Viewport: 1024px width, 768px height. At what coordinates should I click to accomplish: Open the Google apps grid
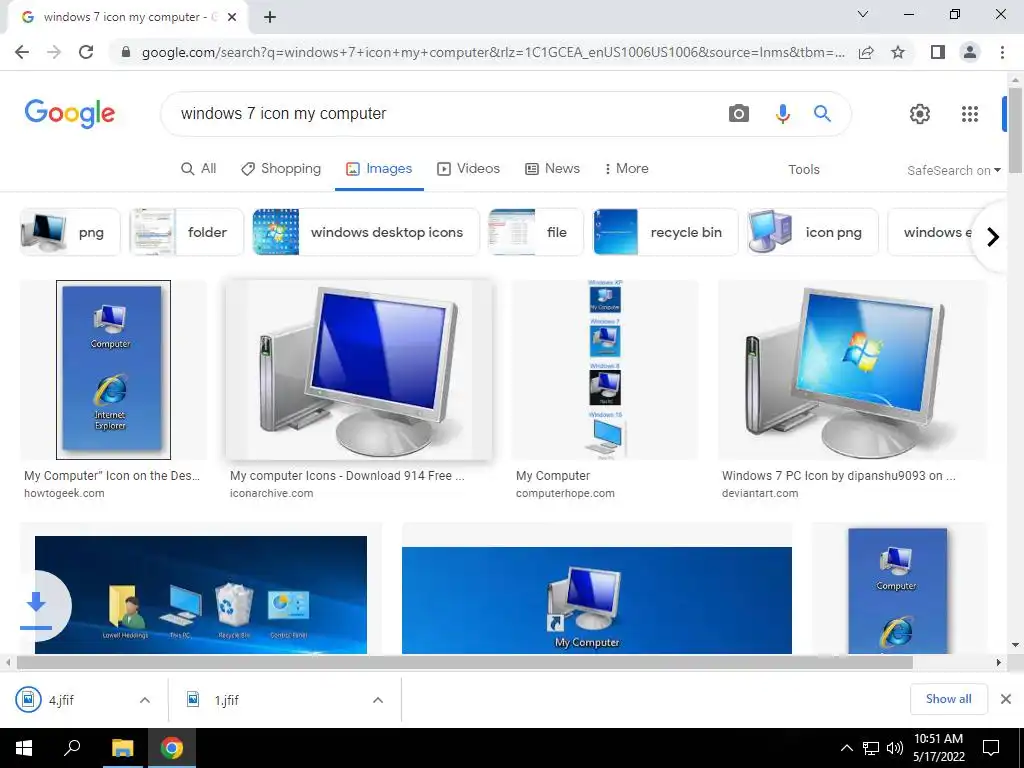pos(970,114)
